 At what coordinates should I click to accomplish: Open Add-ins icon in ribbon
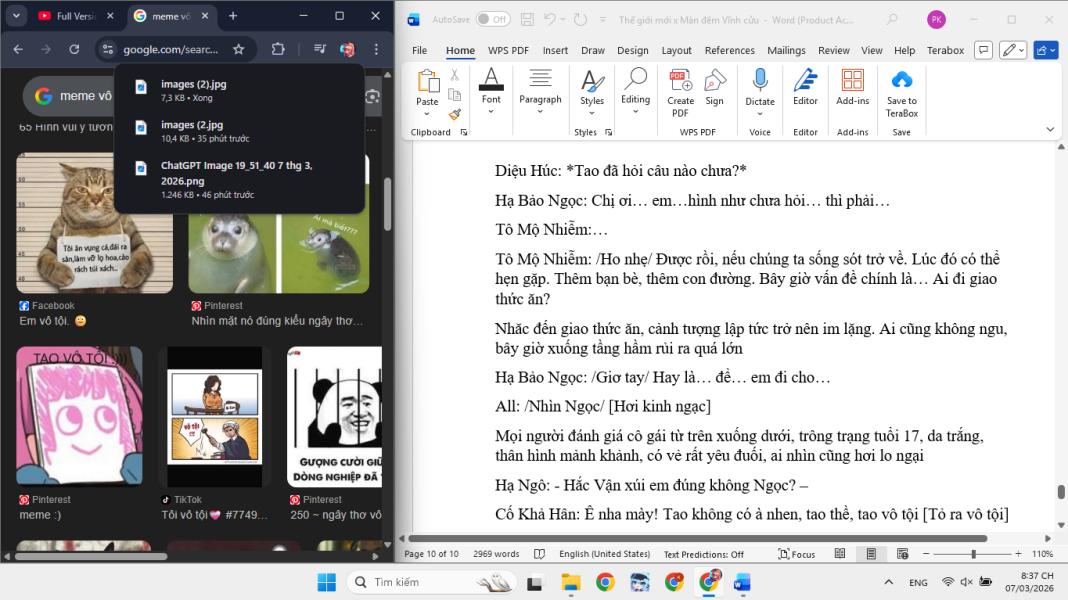coord(853,80)
